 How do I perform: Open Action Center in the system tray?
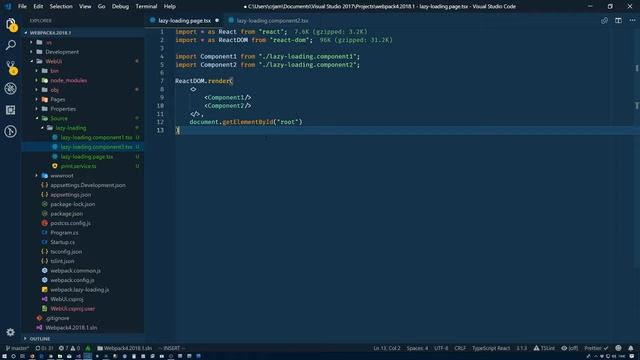(x=633, y=356)
